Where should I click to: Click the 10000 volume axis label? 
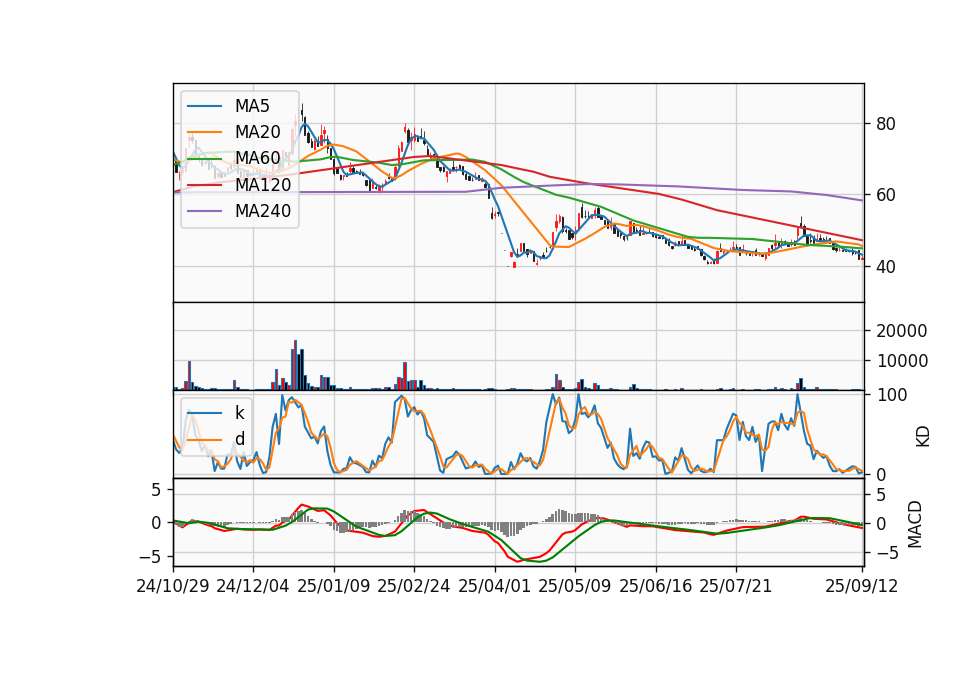902,361
